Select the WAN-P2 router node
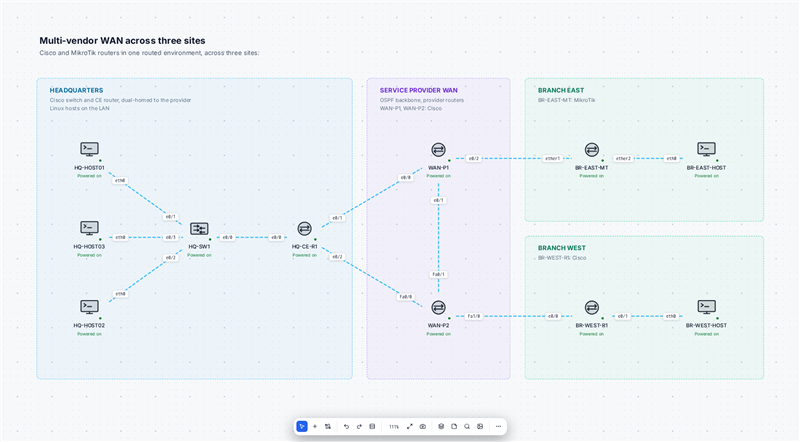 438,308
